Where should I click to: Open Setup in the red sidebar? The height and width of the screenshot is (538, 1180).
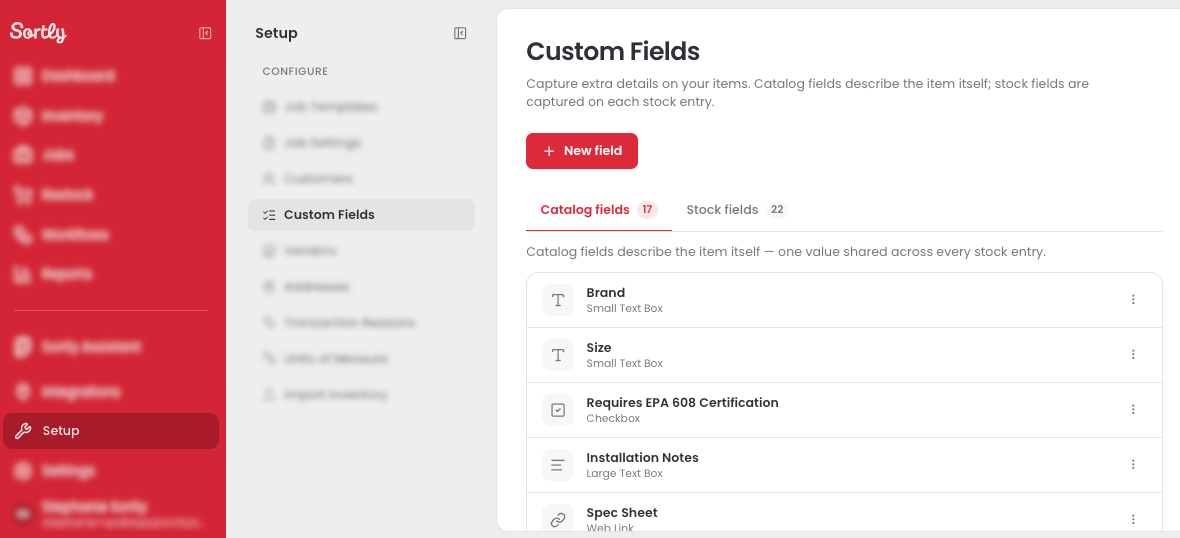click(x=111, y=431)
